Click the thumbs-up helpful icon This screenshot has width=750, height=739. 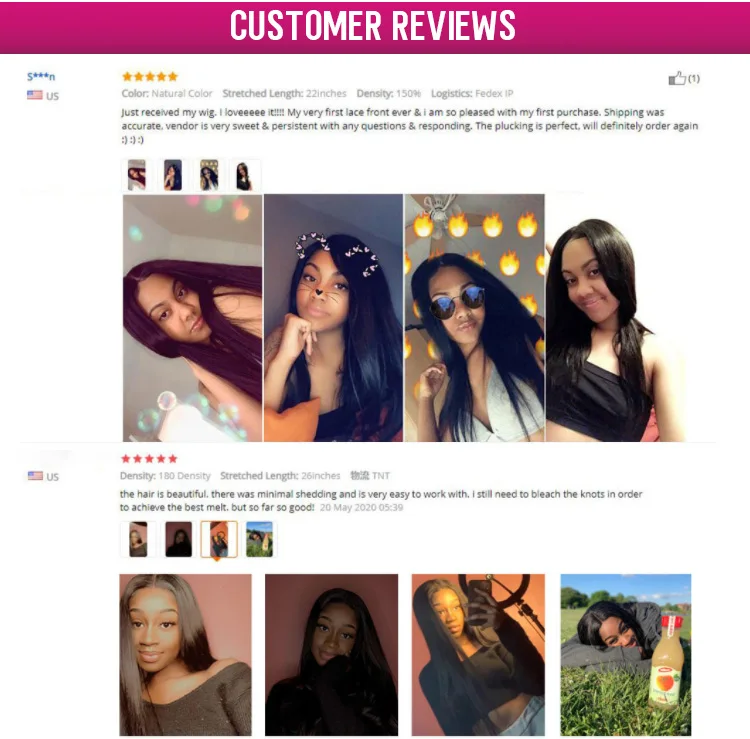click(x=677, y=78)
